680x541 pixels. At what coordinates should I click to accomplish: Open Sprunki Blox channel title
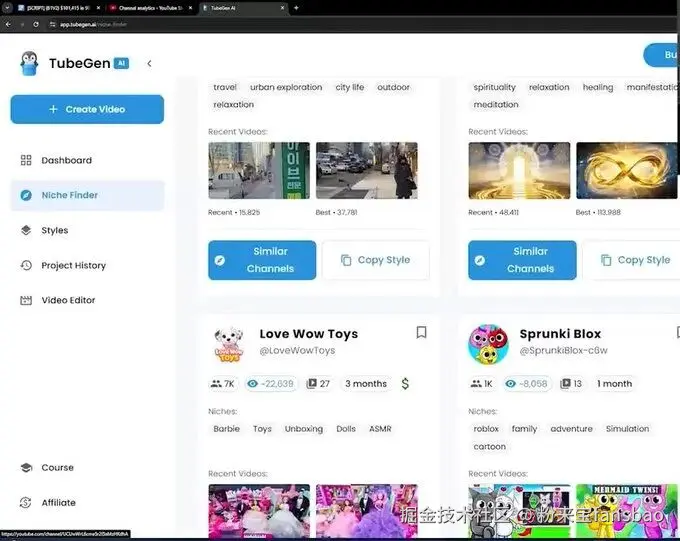560,334
